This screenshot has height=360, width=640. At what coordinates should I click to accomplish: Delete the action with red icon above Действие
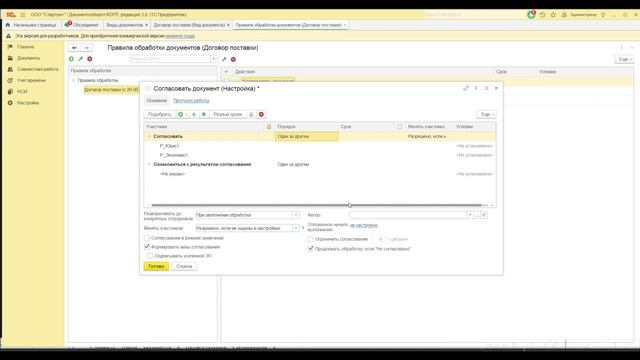pos(233,59)
